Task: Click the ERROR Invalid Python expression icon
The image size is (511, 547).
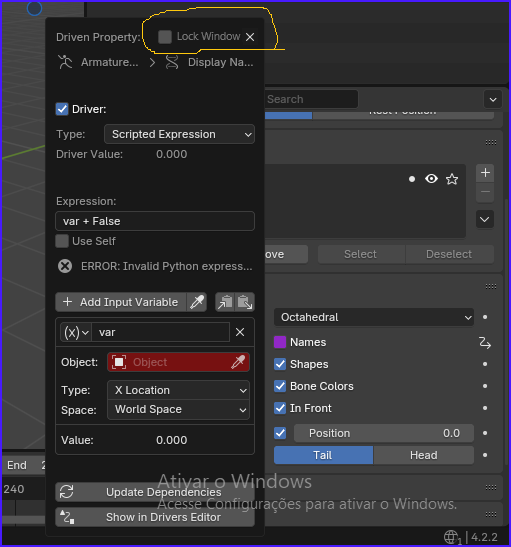Action: 65,266
